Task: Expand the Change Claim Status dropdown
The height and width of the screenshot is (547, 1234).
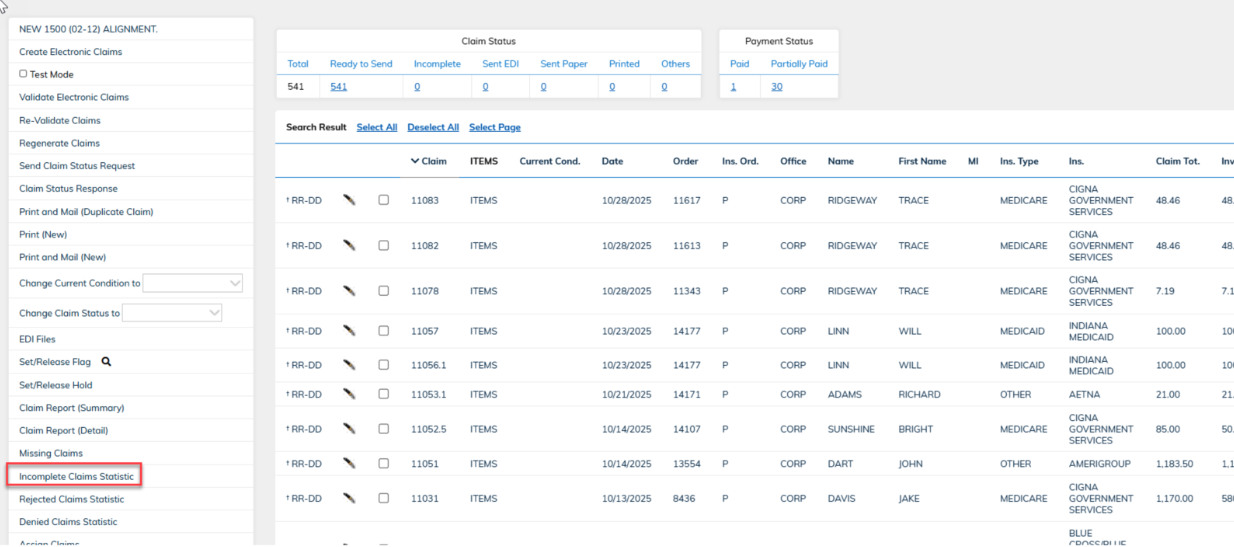Action: click(172, 313)
